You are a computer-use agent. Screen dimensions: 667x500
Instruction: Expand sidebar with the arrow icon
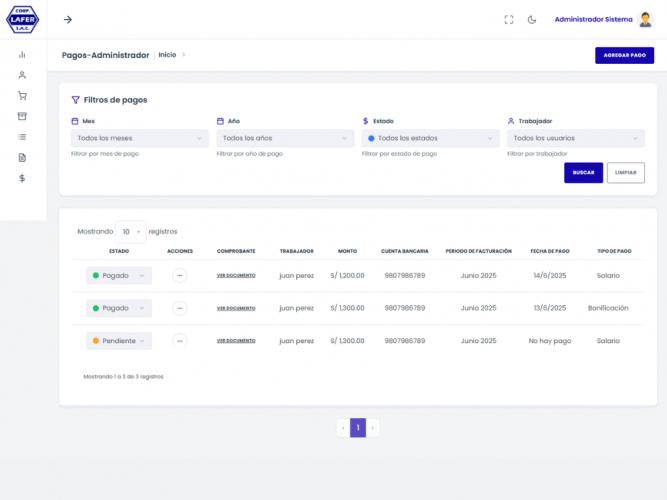[x=68, y=20]
